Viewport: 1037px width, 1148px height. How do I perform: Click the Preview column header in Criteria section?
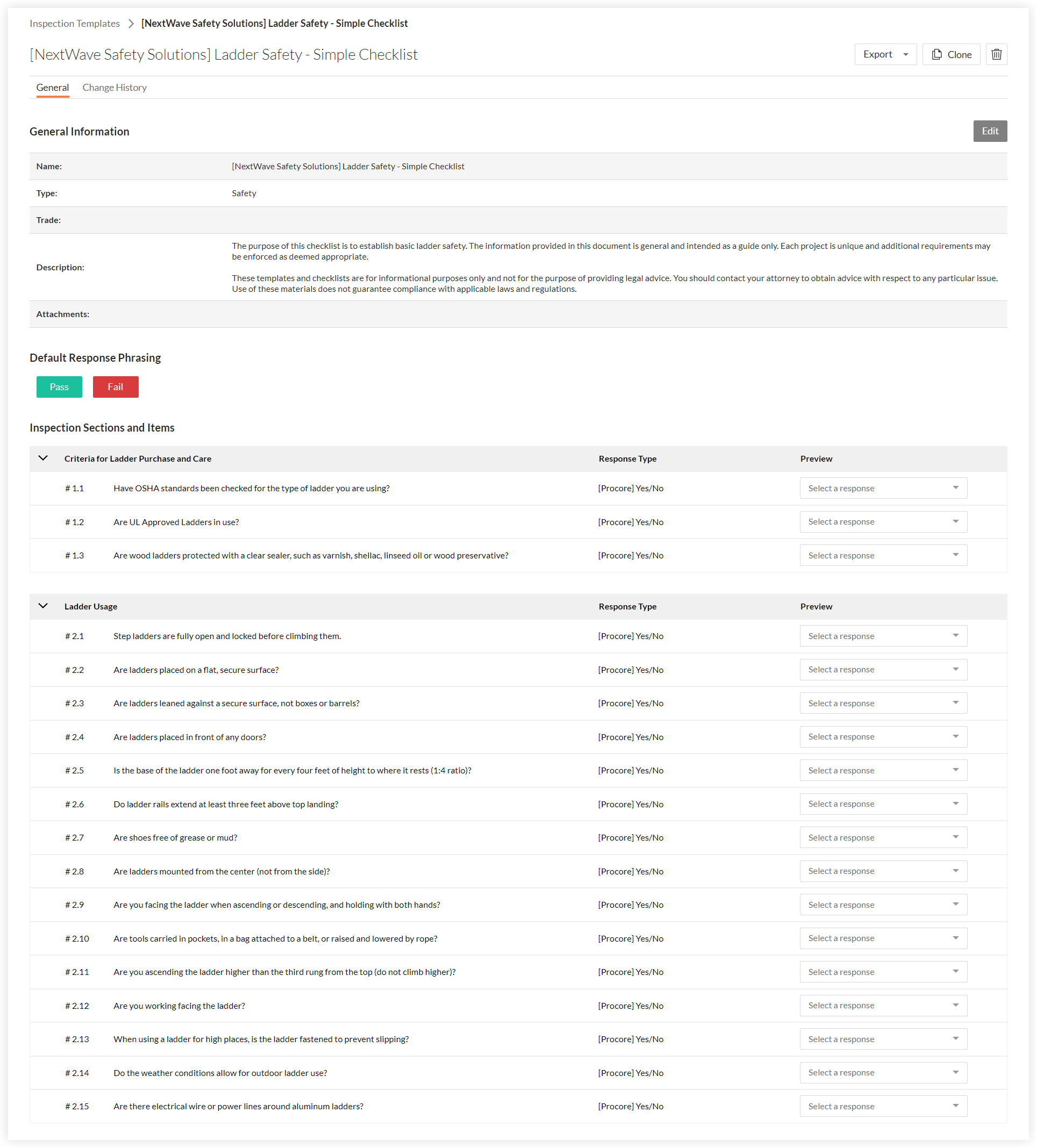click(x=816, y=458)
